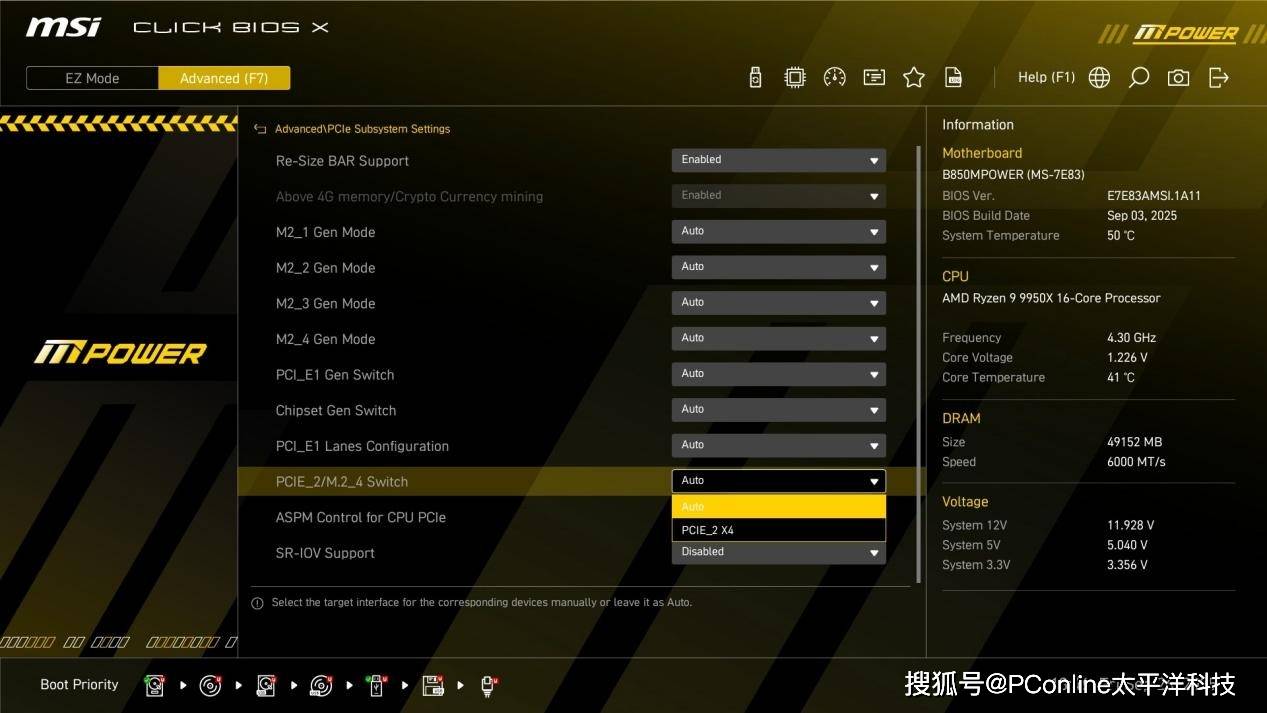
Task: Select the optical disc boot priority icon
Action: point(210,685)
